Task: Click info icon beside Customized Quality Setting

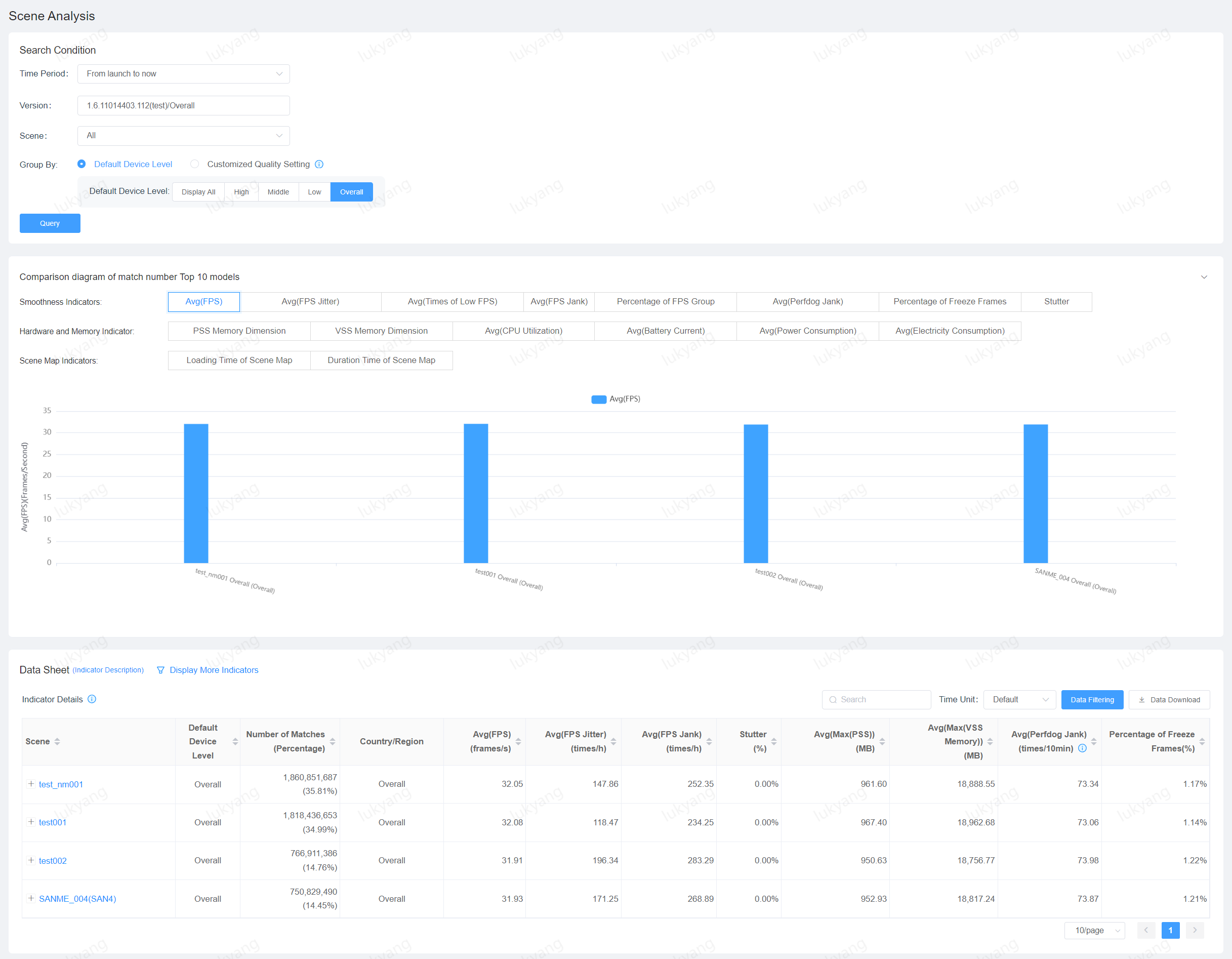Action: [319, 164]
